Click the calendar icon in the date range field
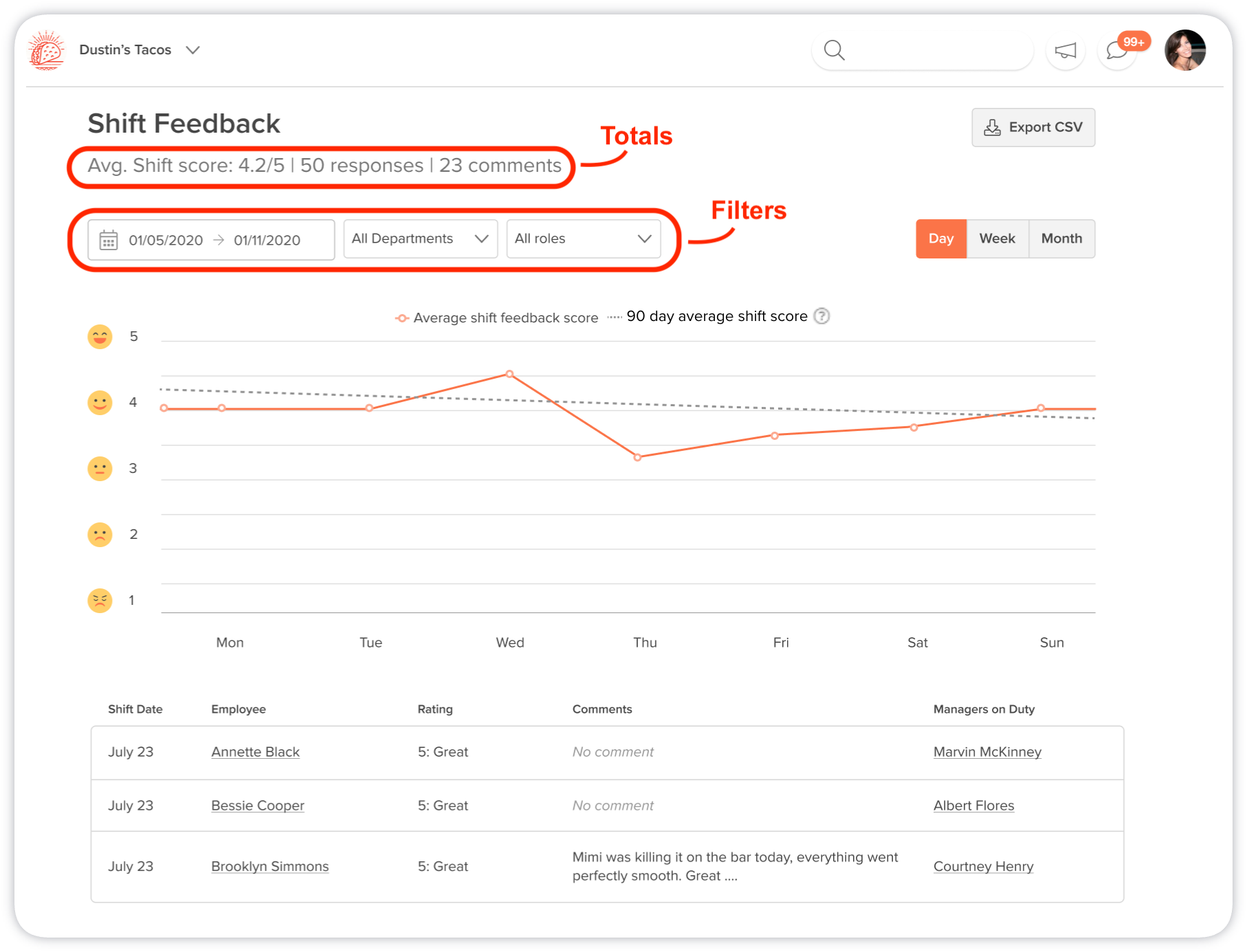This screenshot has height=952, width=1247. 109,240
